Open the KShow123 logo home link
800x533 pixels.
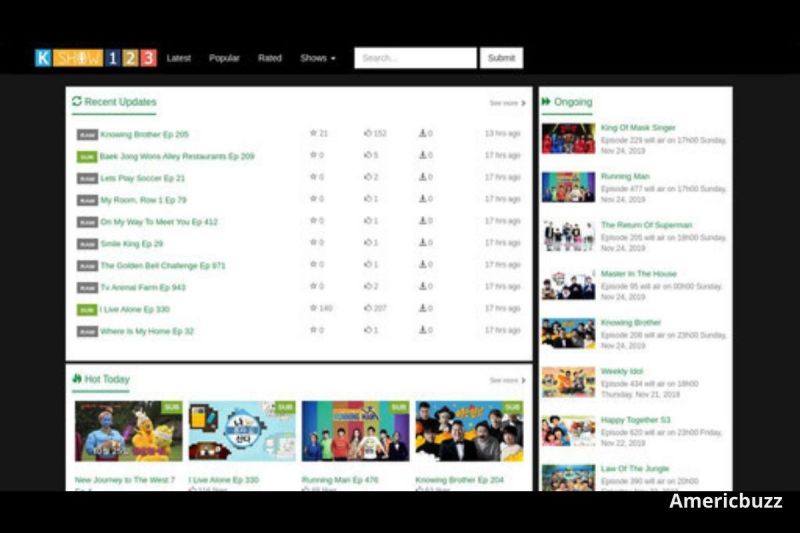coord(95,58)
